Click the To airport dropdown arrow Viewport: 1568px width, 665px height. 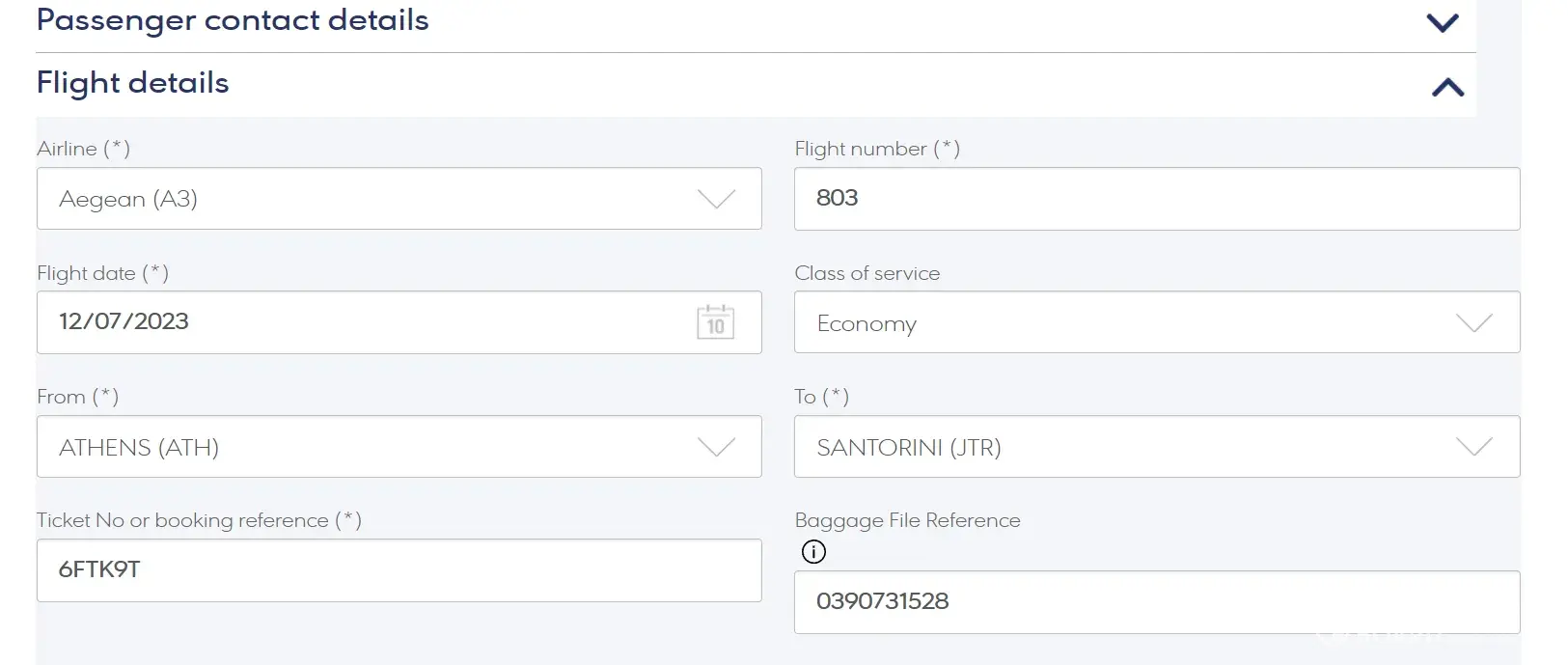tap(1473, 447)
